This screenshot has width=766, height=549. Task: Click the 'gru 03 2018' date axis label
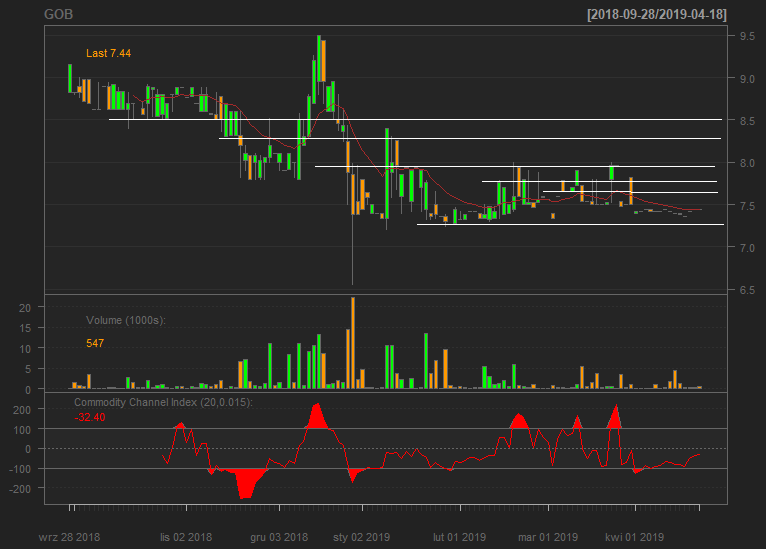[x=279, y=537]
